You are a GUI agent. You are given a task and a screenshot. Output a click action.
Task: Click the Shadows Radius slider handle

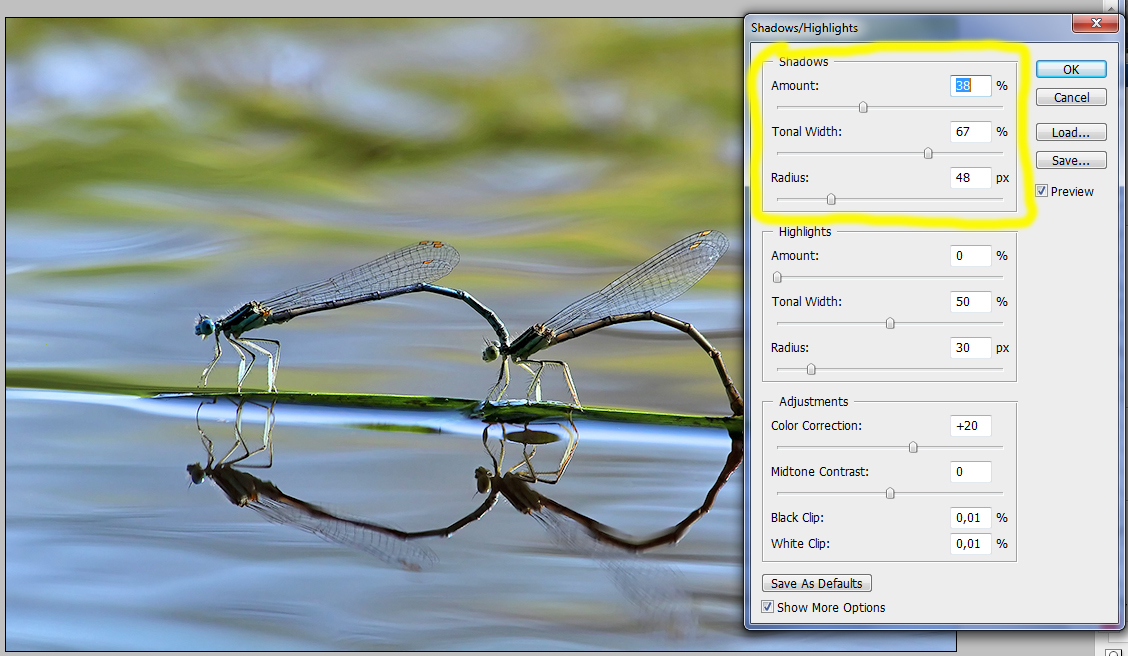coord(831,200)
